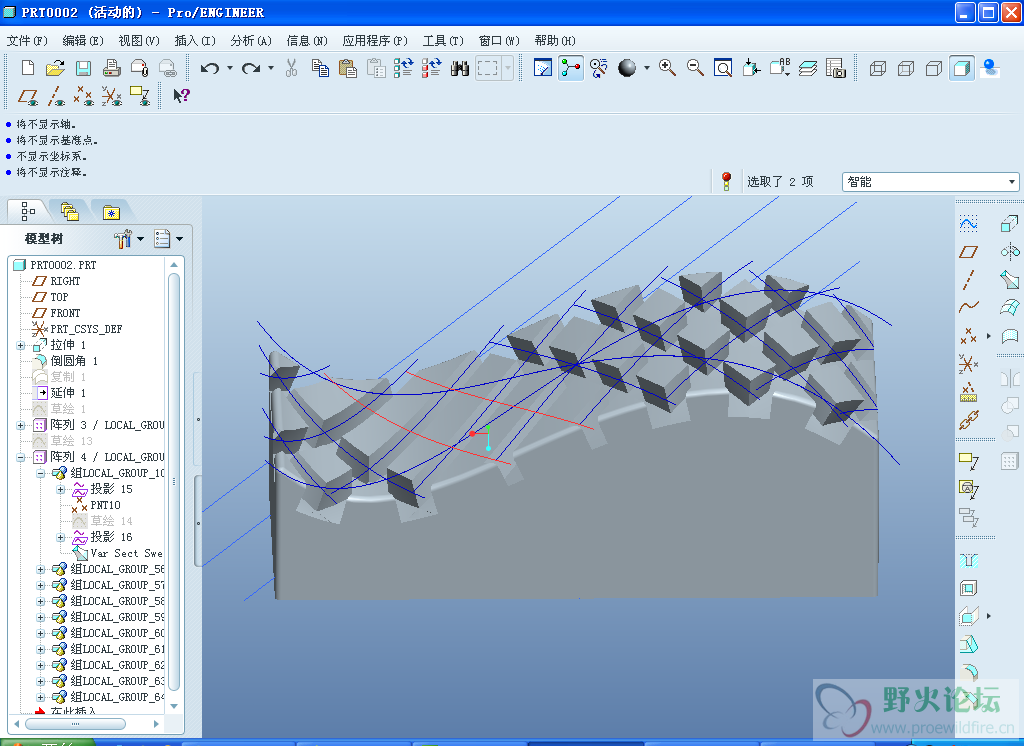Viewport: 1024px width, 746px height.
Task: Select the Hole tool in the right toolbar
Action: click(x=968, y=560)
